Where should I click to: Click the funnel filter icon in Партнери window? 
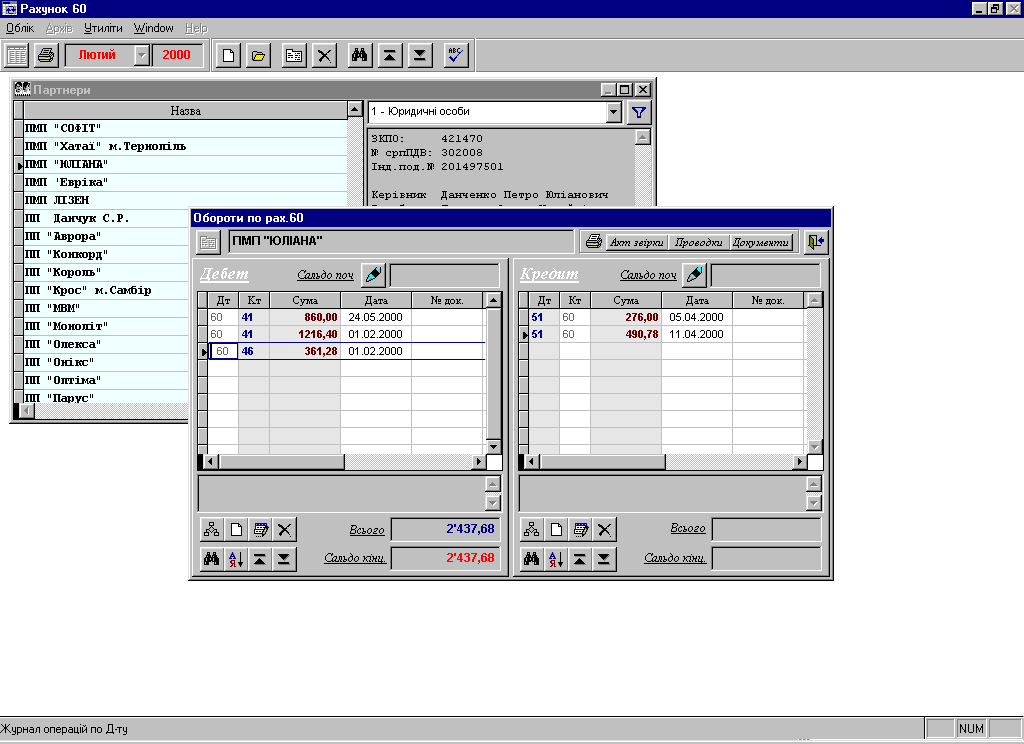coord(639,112)
